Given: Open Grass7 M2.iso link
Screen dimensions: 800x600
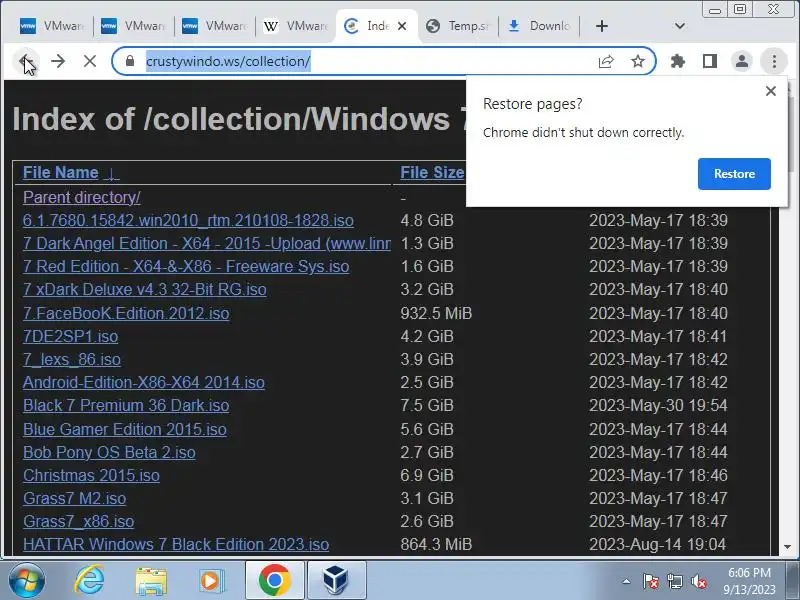Looking at the screenshot, I should [74, 498].
